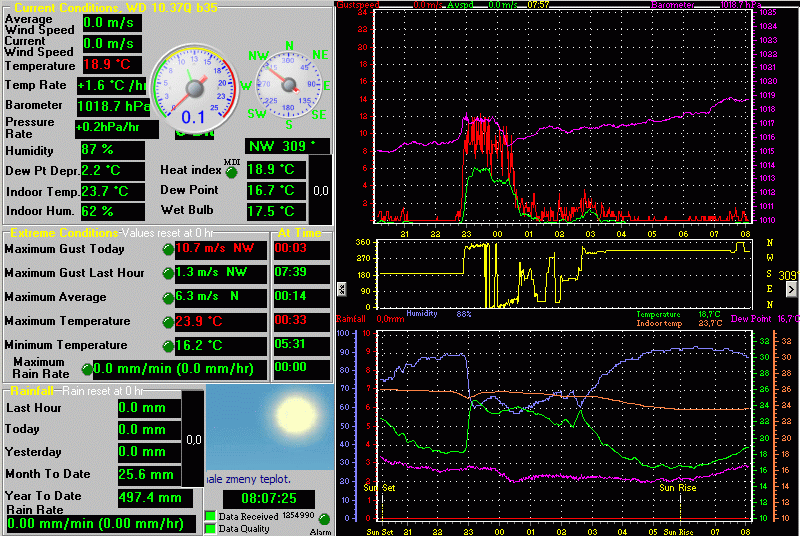Click the LED beside Maximum Rain Rate
Screen dimensions: 800x536
click(85, 370)
